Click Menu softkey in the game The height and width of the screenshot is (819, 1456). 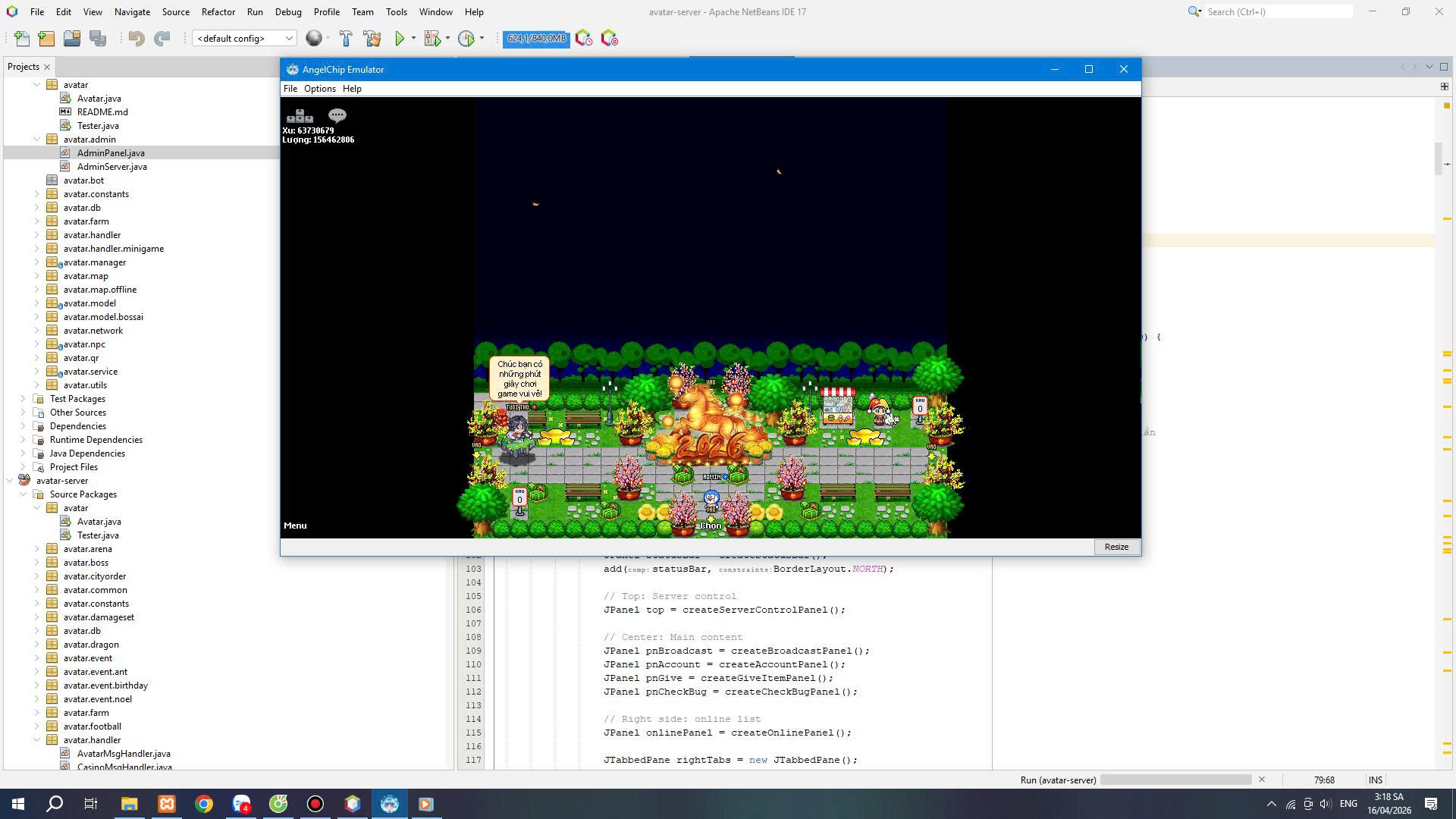click(x=295, y=526)
